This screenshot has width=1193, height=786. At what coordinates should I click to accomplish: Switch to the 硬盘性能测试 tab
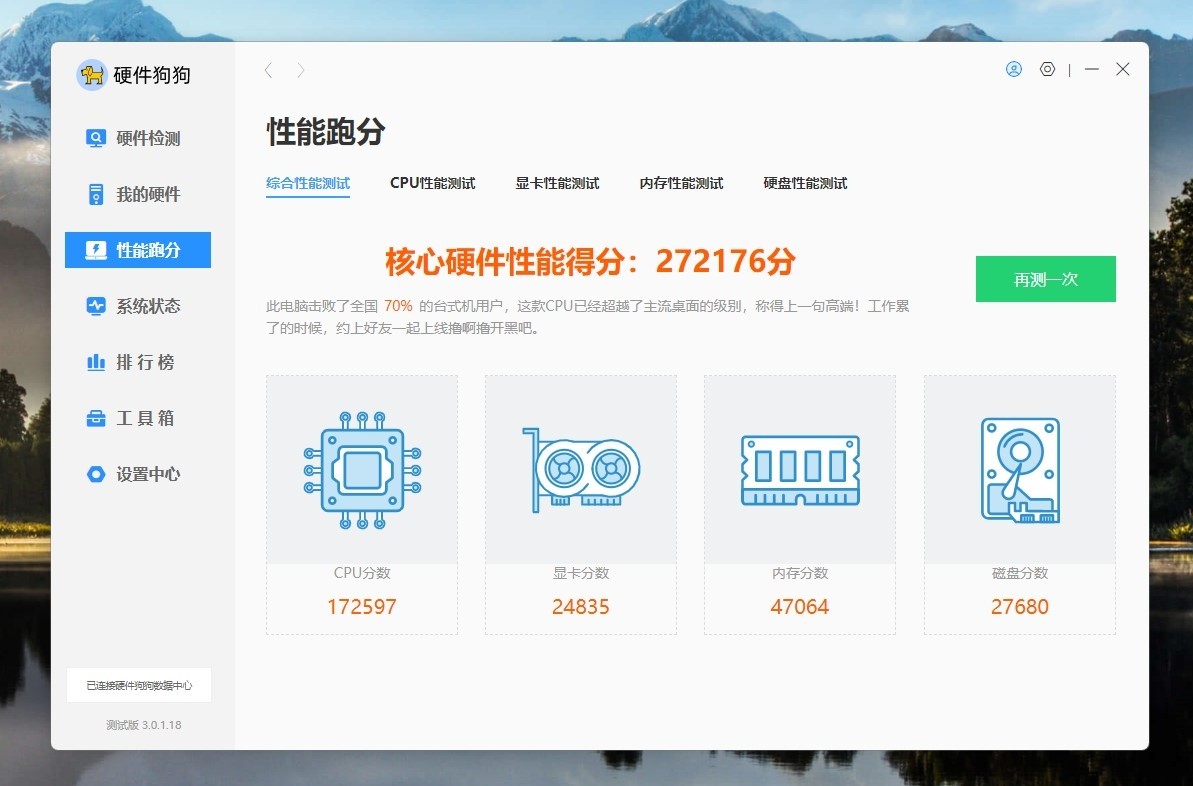pos(804,183)
